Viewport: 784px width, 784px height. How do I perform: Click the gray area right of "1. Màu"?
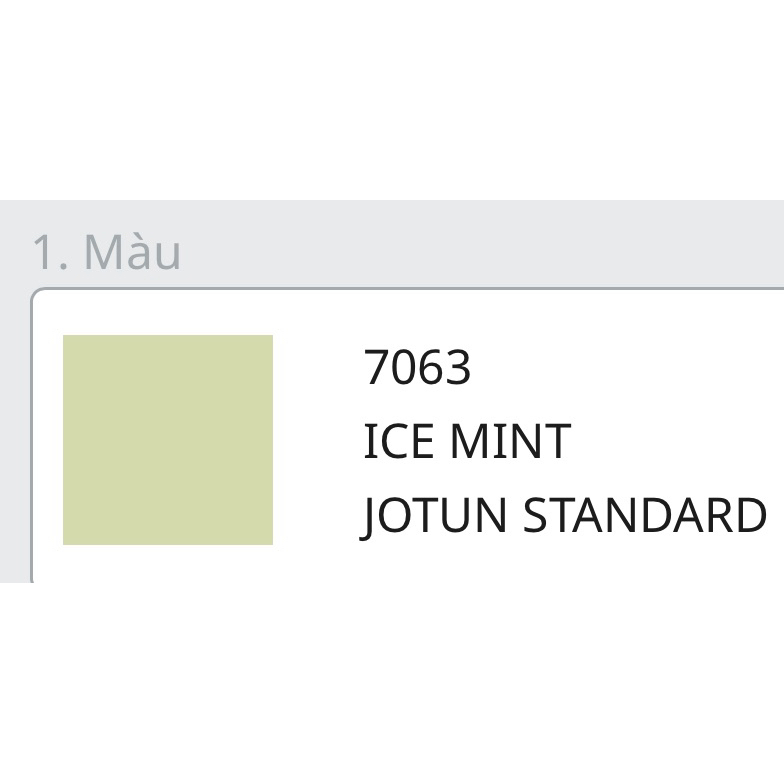pyautogui.click(x=480, y=250)
